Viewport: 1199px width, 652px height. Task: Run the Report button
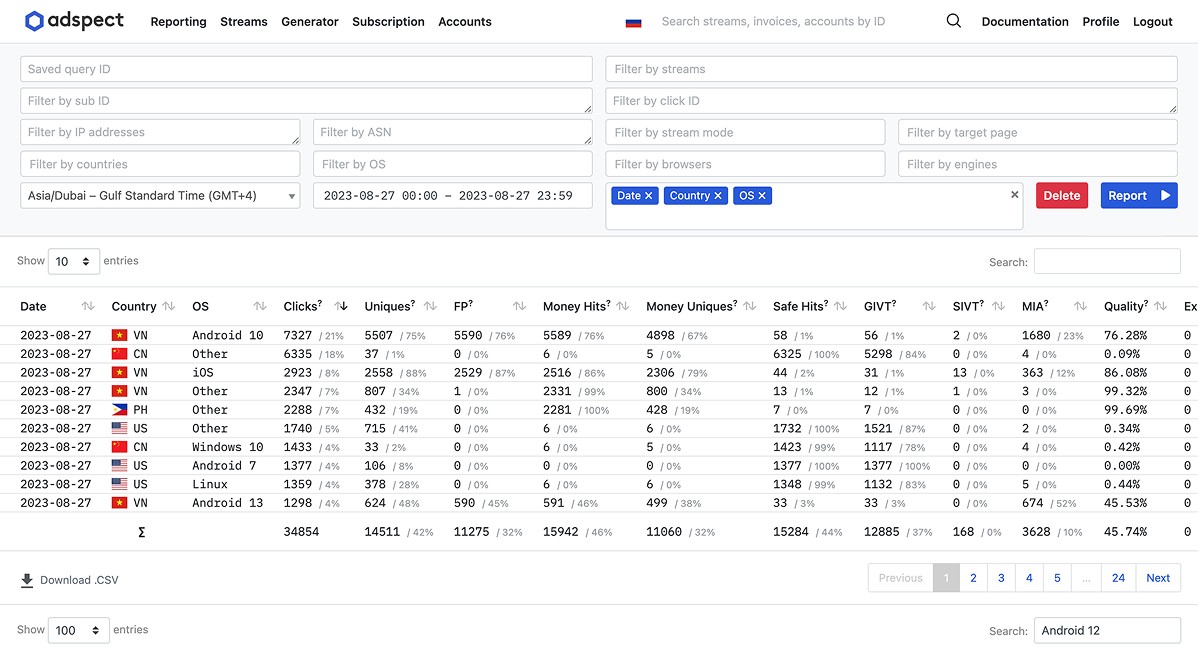1138,196
